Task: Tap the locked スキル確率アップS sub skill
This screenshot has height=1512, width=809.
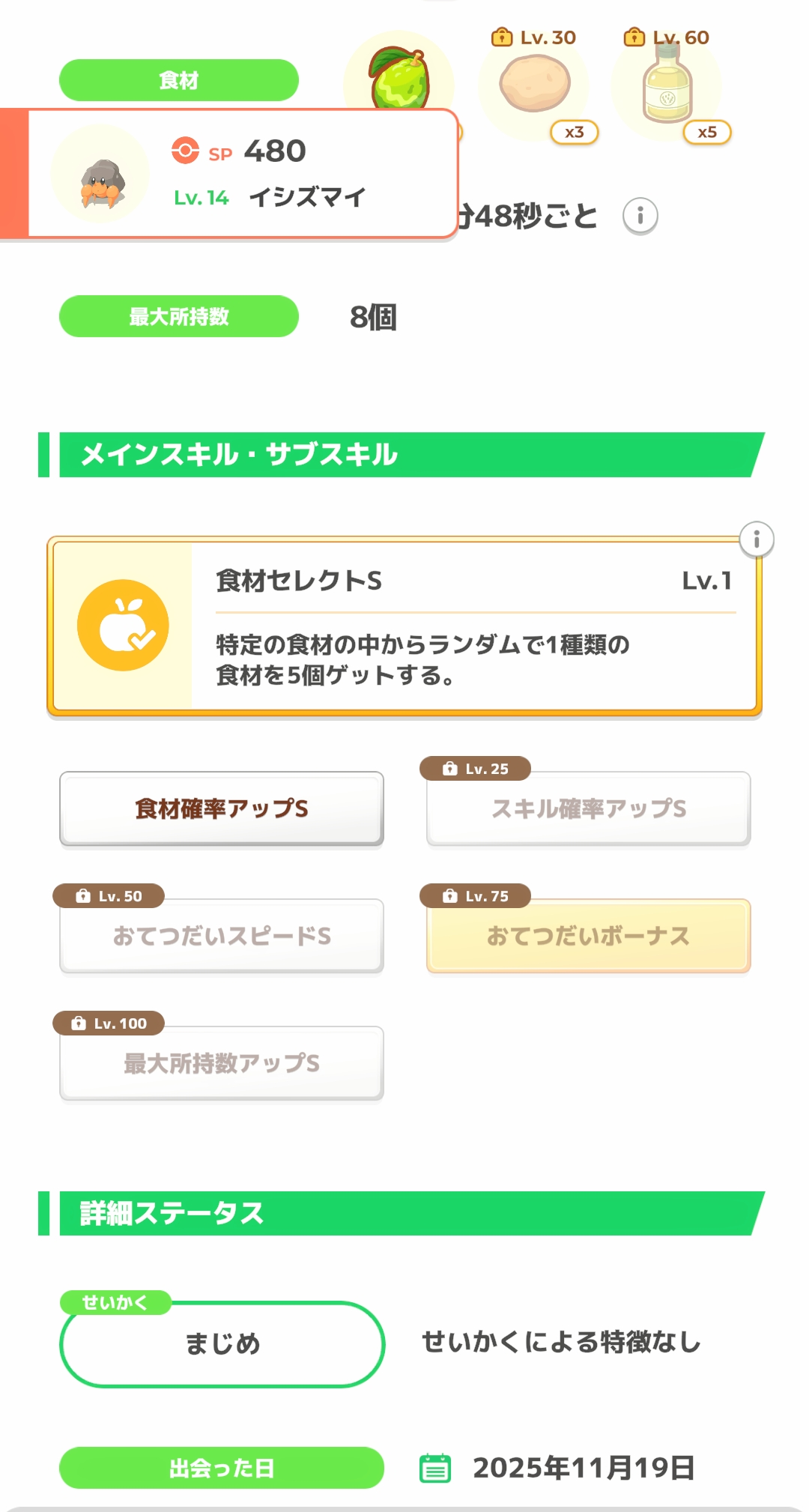Action: tap(589, 808)
